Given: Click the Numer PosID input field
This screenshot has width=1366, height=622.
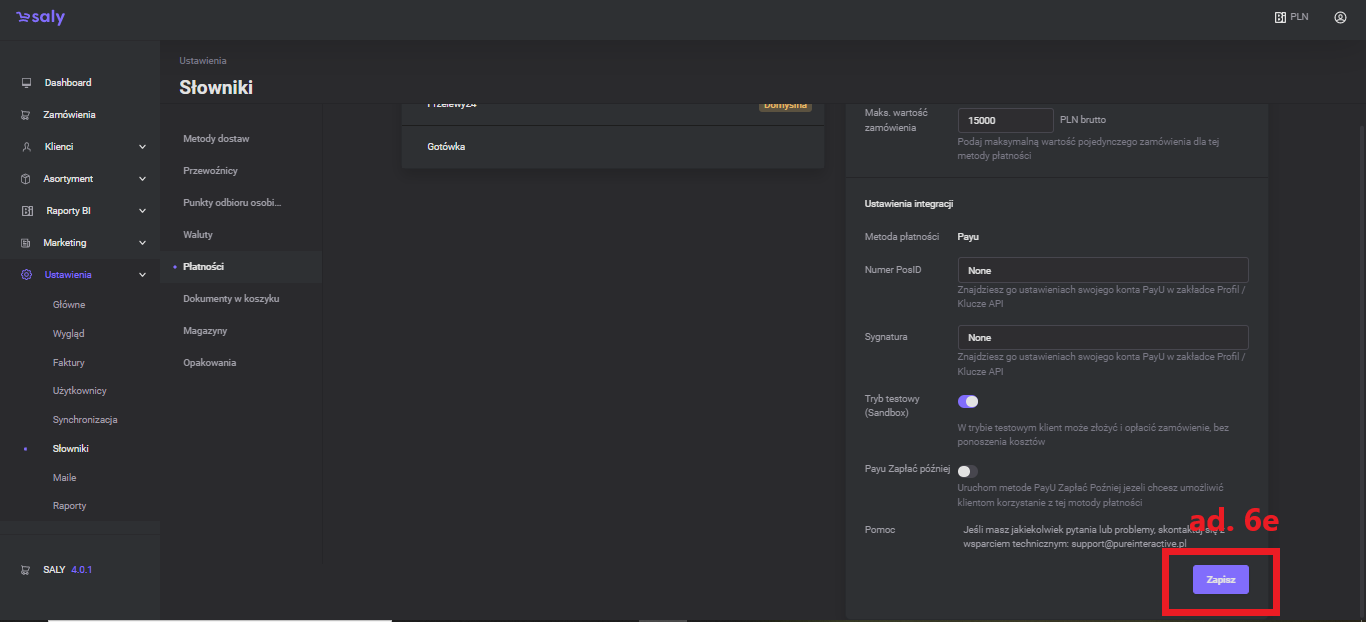Looking at the screenshot, I should [1102, 270].
